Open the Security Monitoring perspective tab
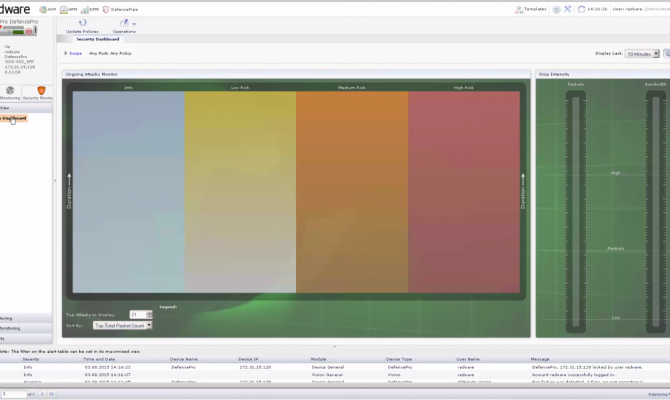The image size is (670, 400). [x=38, y=93]
